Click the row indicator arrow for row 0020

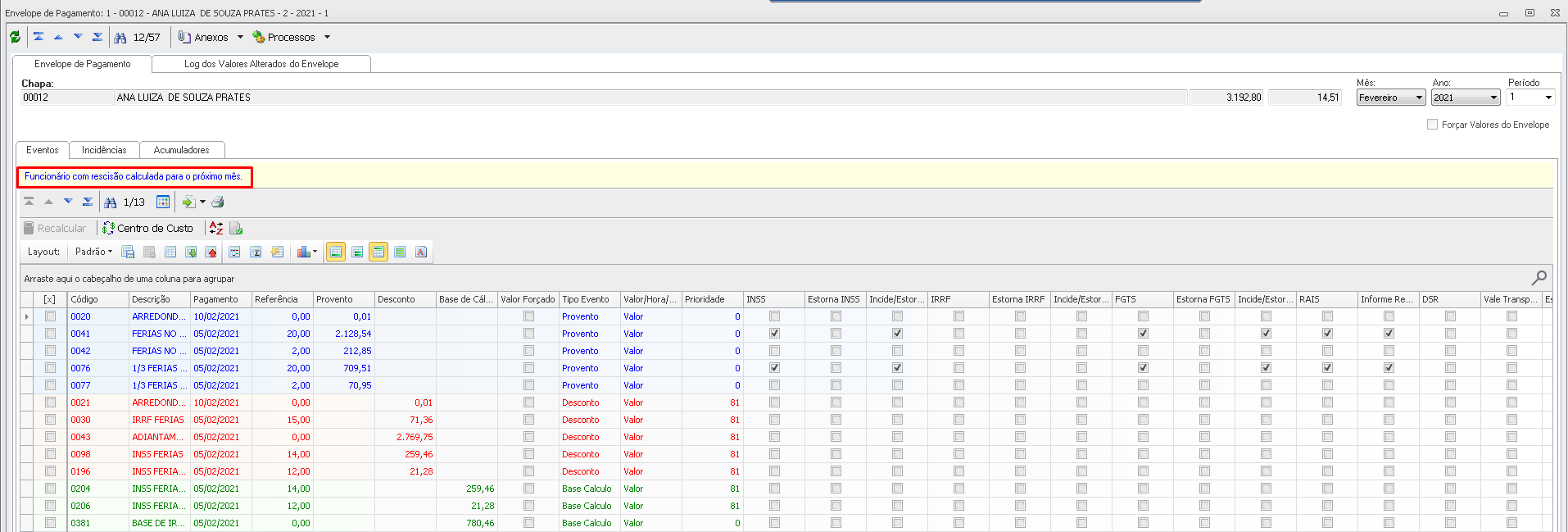click(27, 316)
